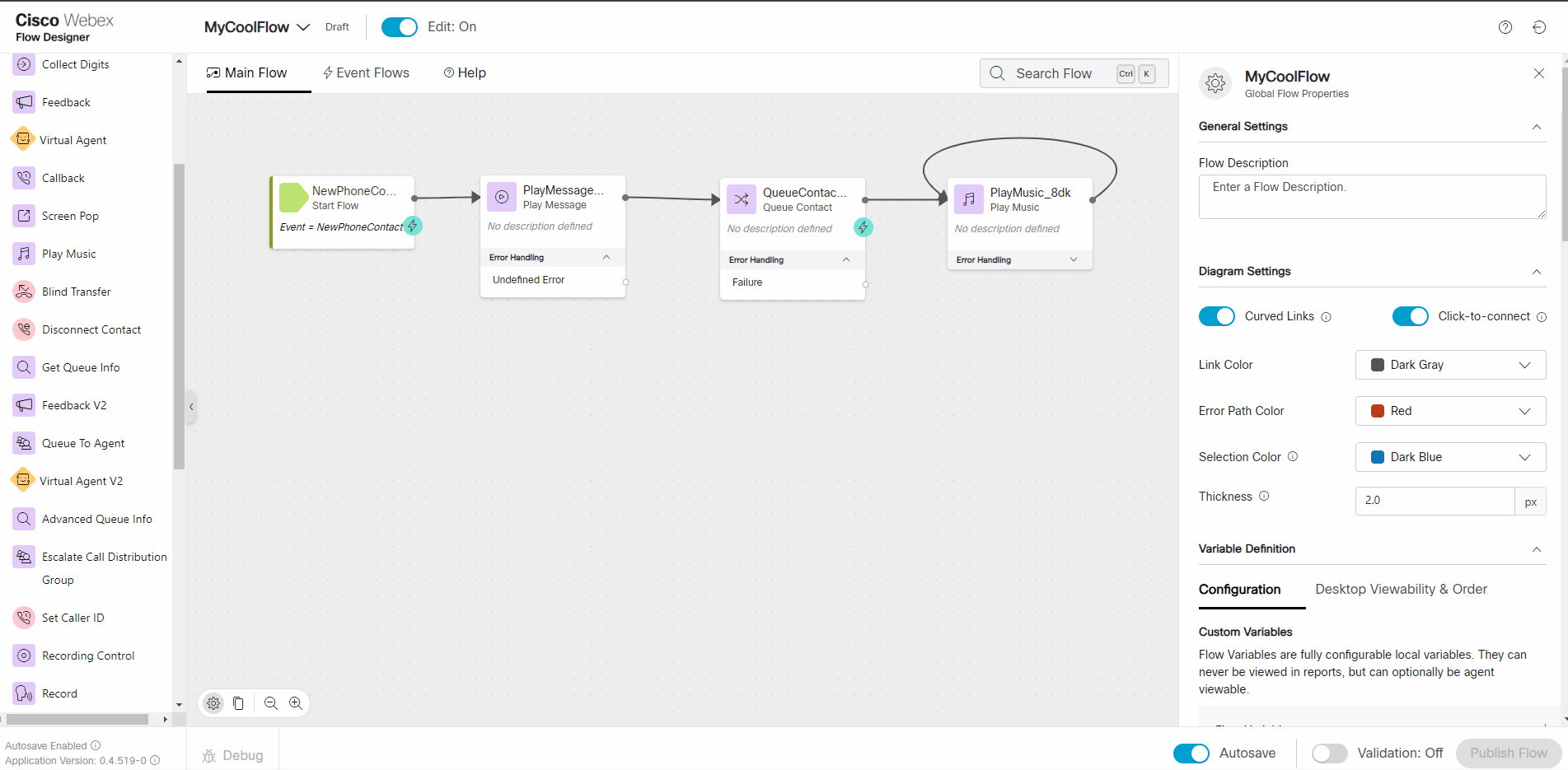Open canvas flow settings gear icon
Screen dimensions: 1568x770
(x=213, y=703)
